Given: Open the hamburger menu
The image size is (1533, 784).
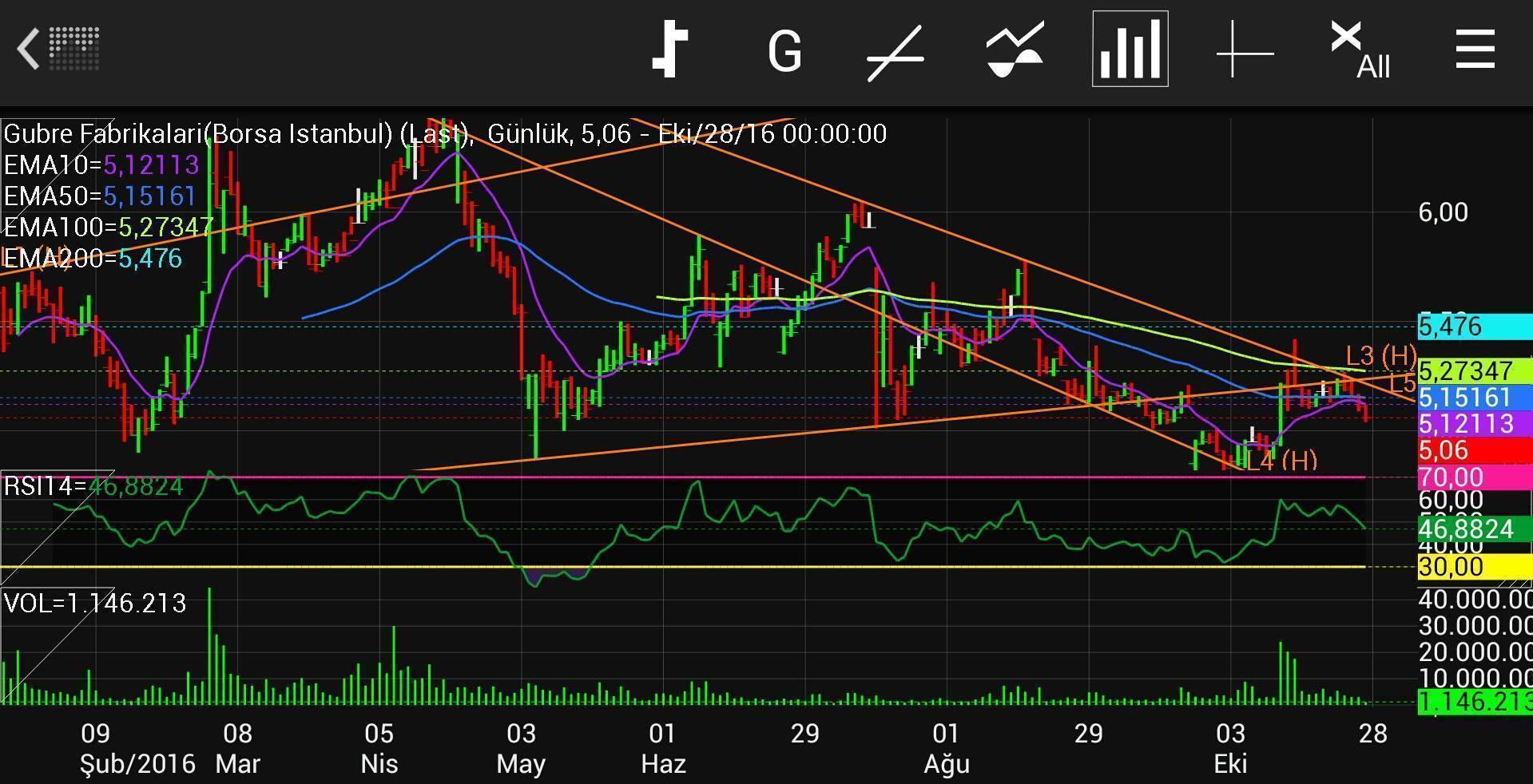Looking at the screenshot, I should 1475,50.
